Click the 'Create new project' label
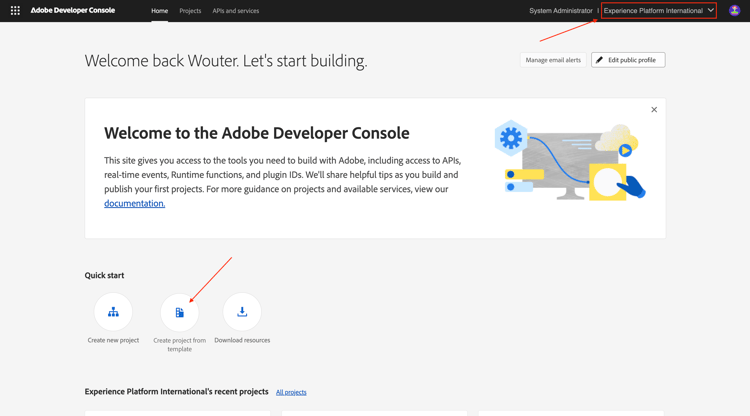750x416 pixels. tap(113, 340)
